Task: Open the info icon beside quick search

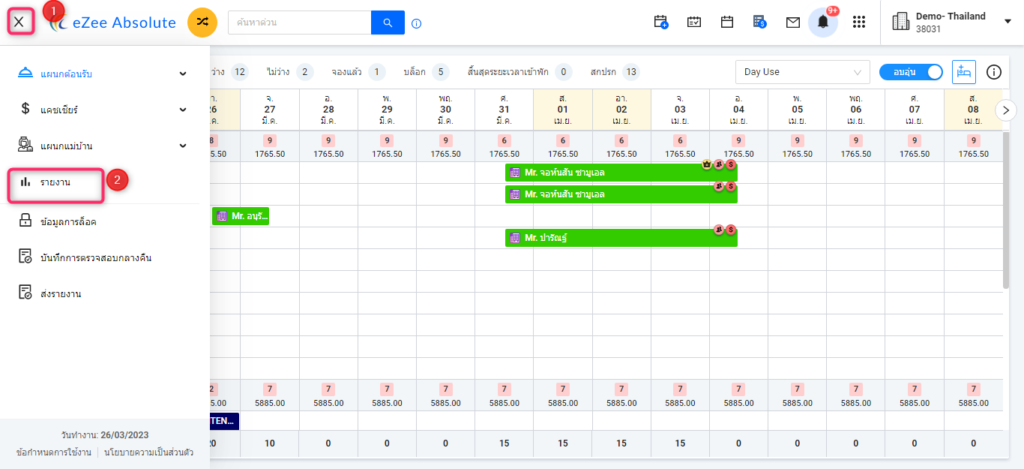Action: coord(417,24)
